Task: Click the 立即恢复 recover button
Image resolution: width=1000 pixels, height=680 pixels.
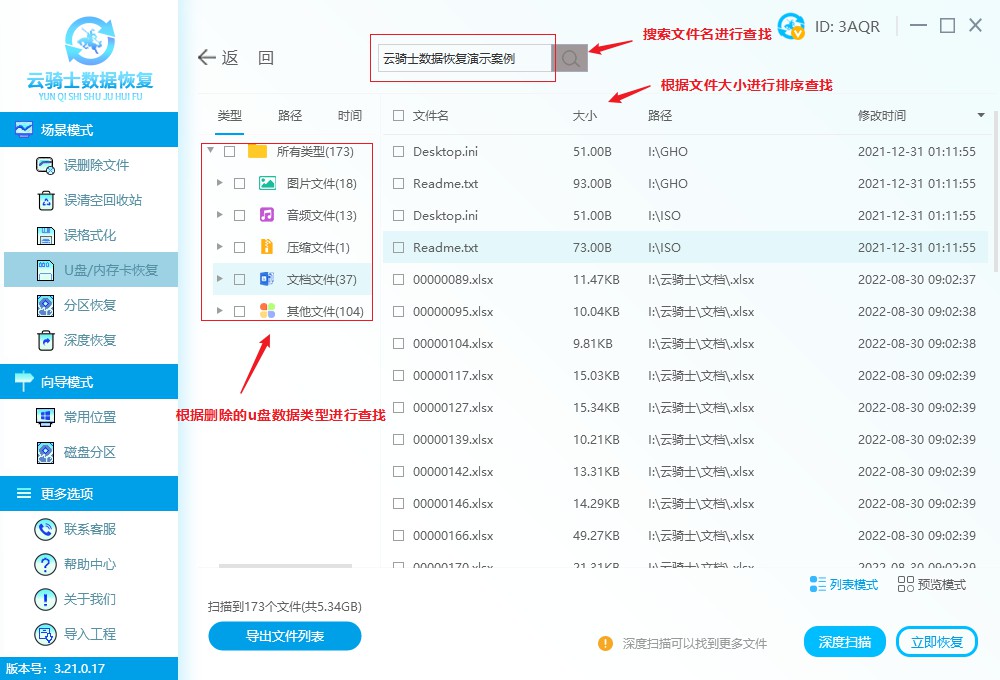Action: click(936, 641)
